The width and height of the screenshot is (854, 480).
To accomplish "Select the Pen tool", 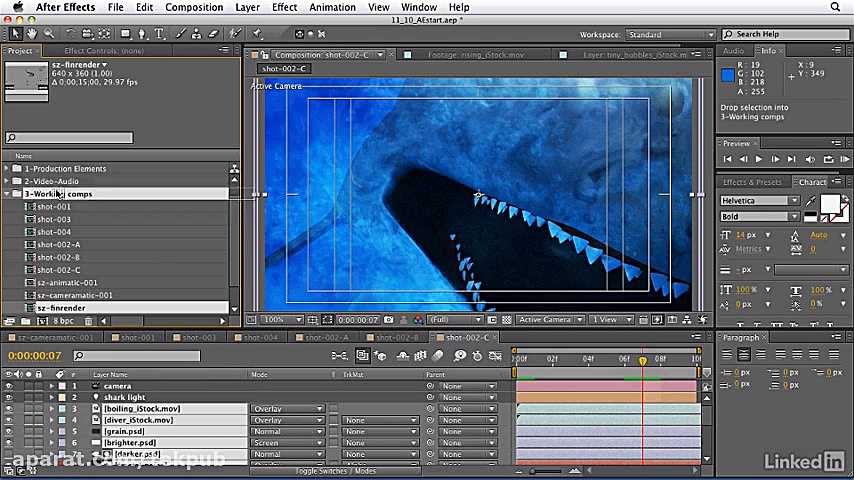I will 142,34.
